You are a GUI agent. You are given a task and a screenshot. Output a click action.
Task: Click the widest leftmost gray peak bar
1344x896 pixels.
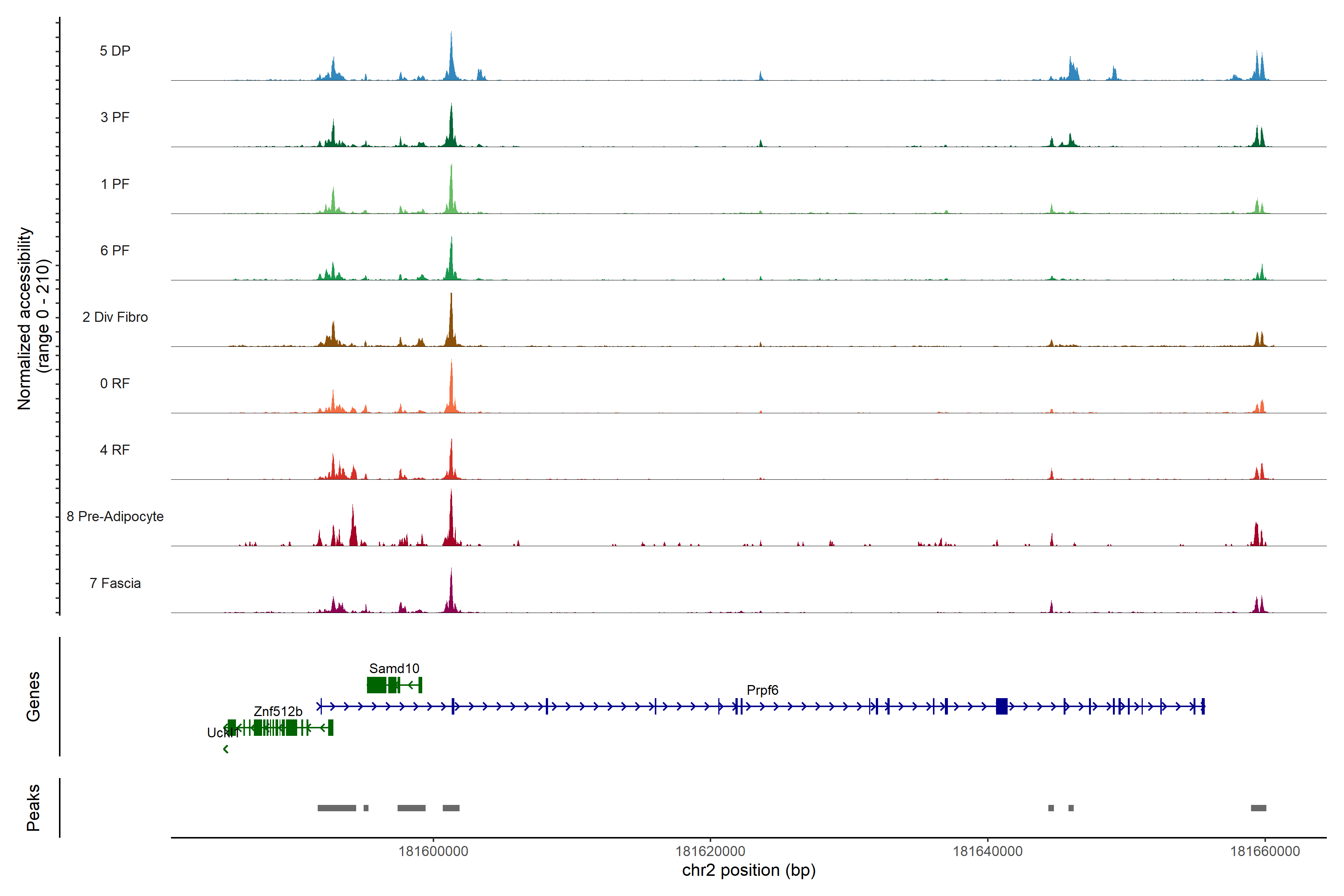pyautogui.click(x=337, y=808)
